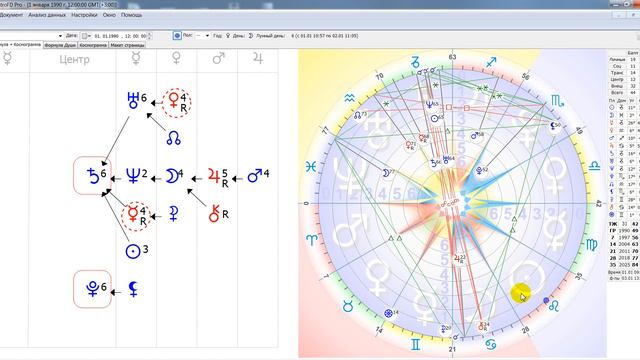
Task: Switch to the Космограмма tab
Action: point(93,45)
